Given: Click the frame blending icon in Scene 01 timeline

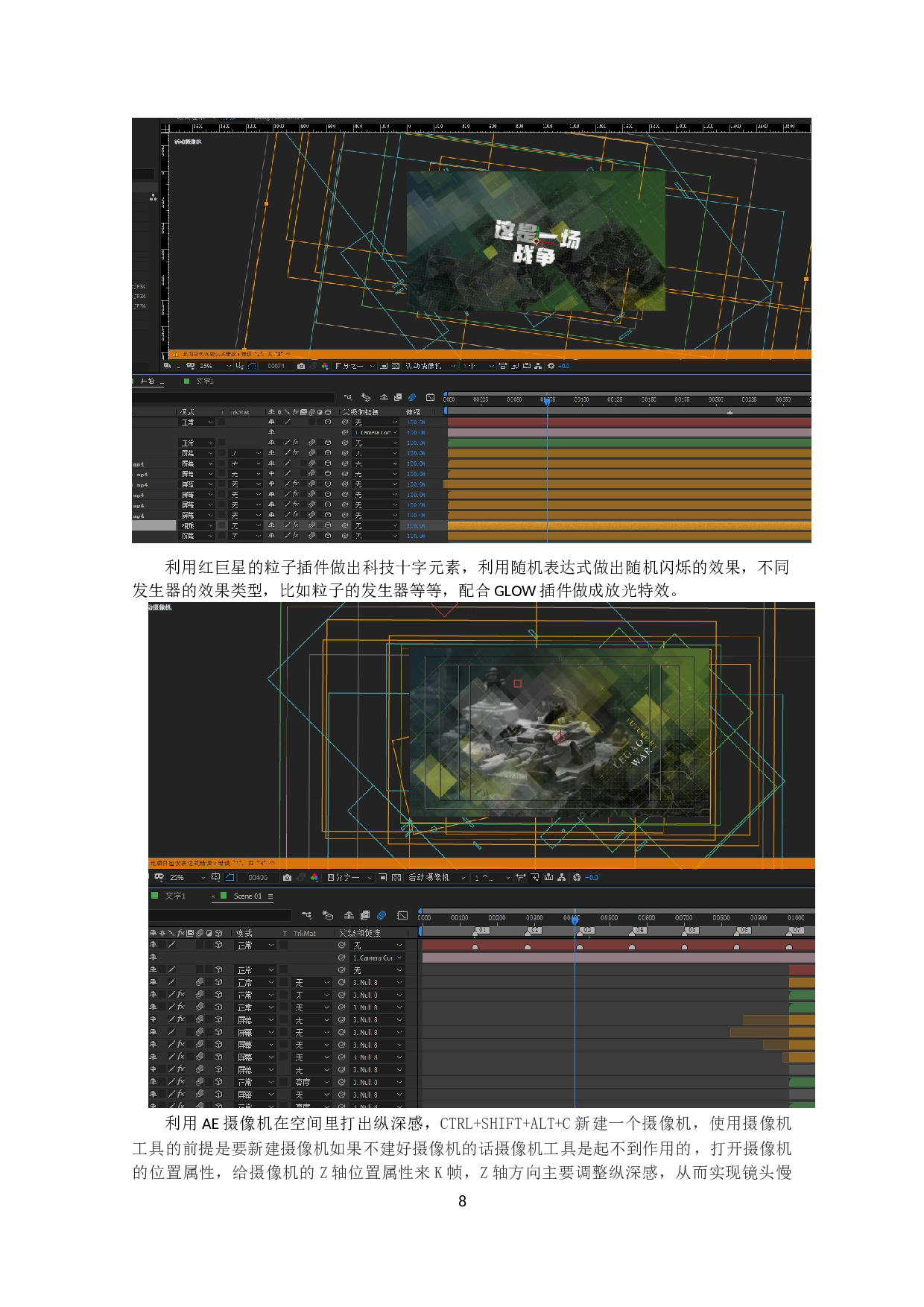Looking at the screenshot, I should click(365, 915).
